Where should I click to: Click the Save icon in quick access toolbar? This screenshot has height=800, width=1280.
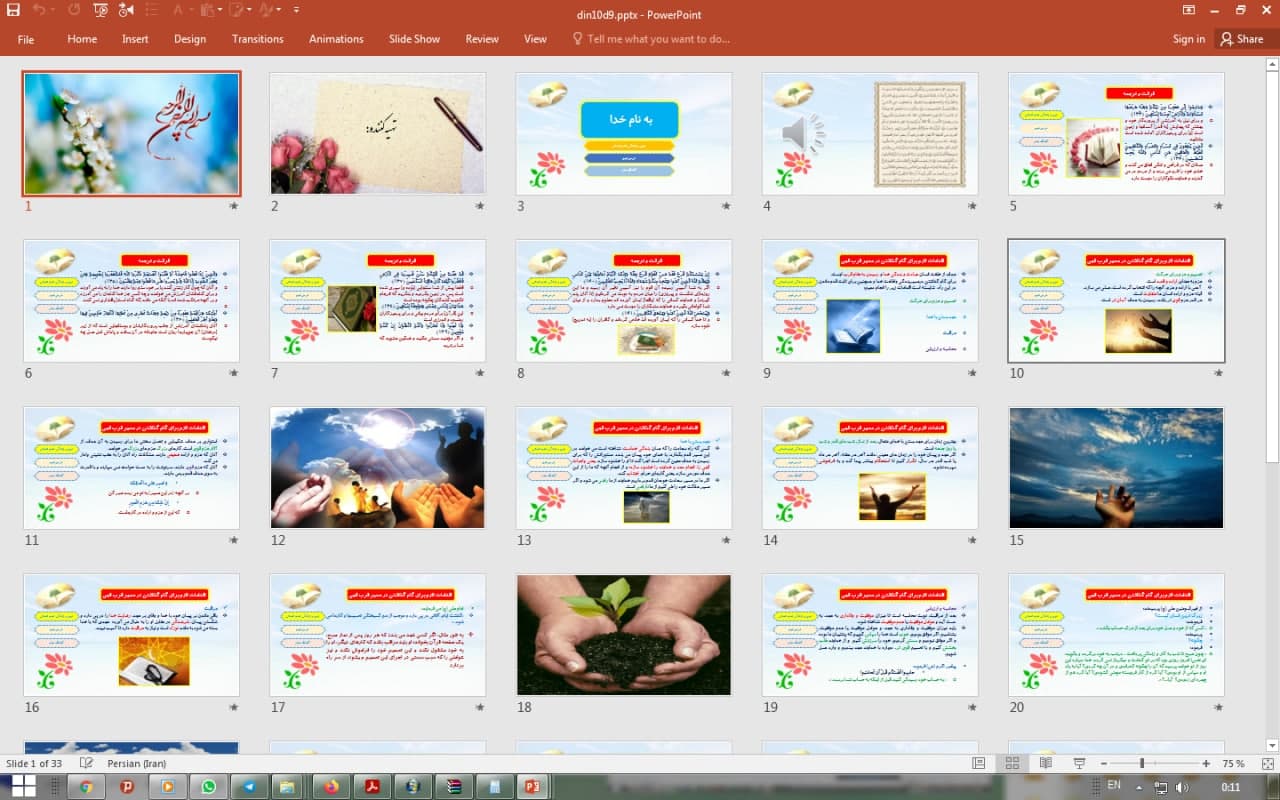12,10
